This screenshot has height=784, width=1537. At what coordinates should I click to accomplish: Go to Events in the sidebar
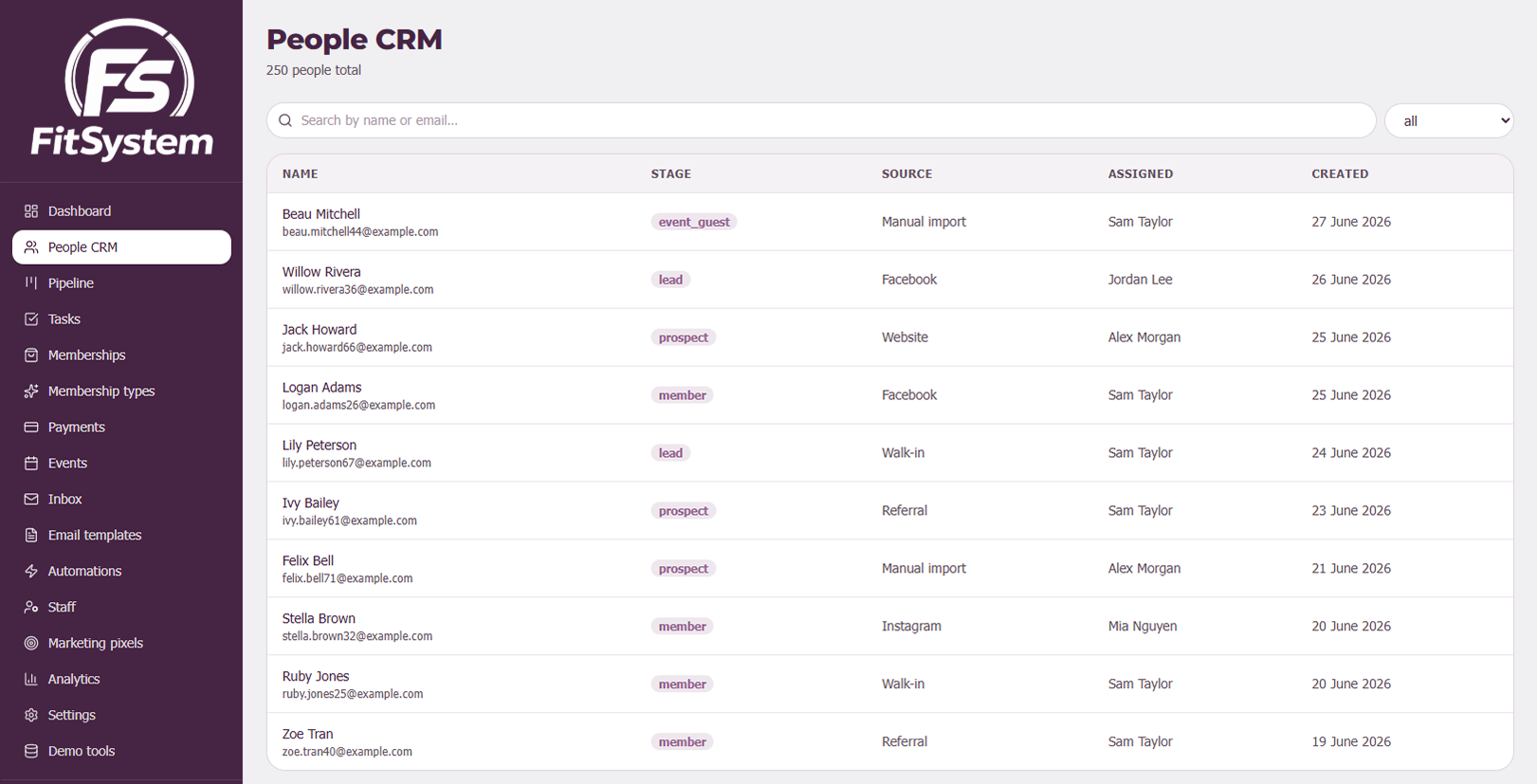coord(121,464)
